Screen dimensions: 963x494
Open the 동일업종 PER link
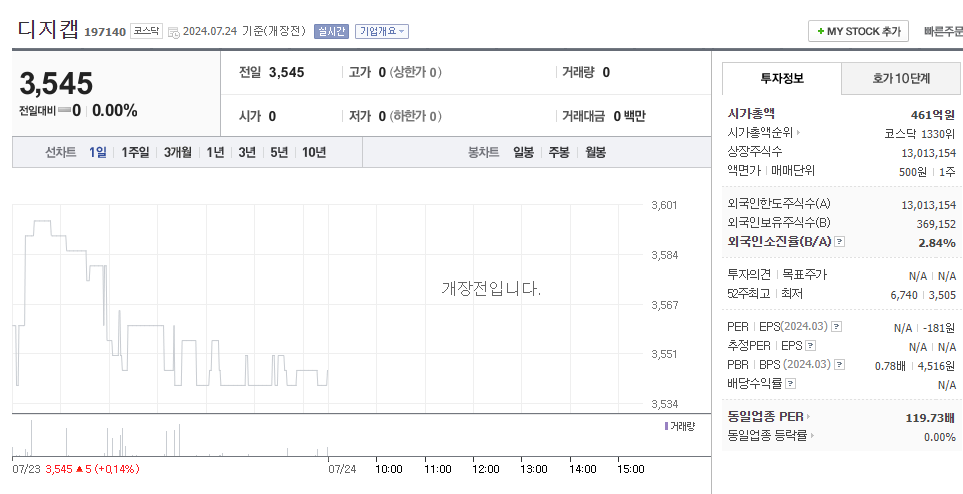point(769,417)
